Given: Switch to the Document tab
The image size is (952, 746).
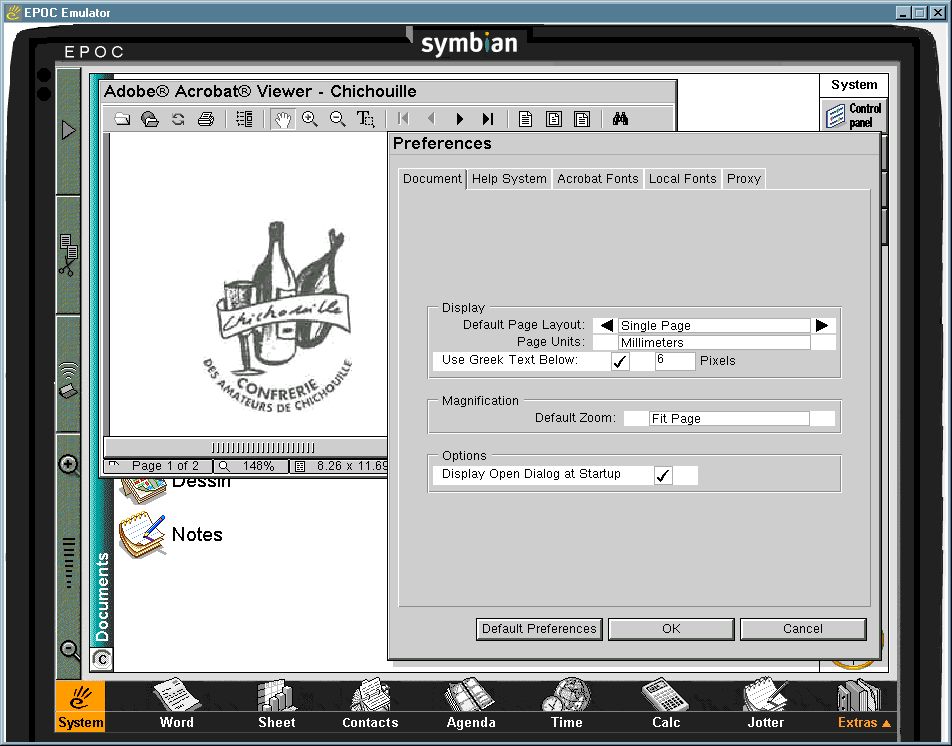Looking at the screenshot, I should (432, 178).
